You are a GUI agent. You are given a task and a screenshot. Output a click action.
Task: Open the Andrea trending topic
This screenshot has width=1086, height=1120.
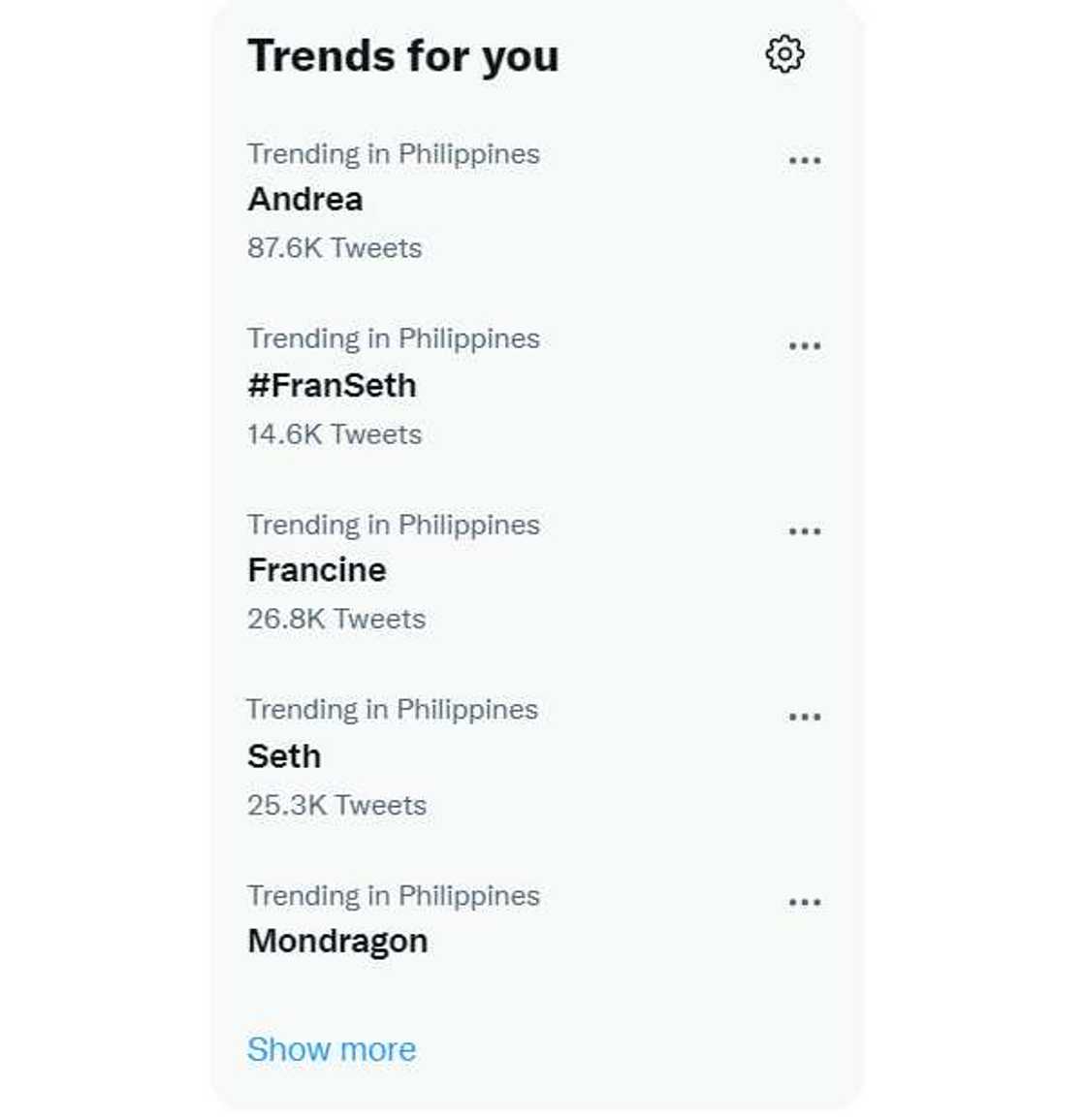(305, 200)
